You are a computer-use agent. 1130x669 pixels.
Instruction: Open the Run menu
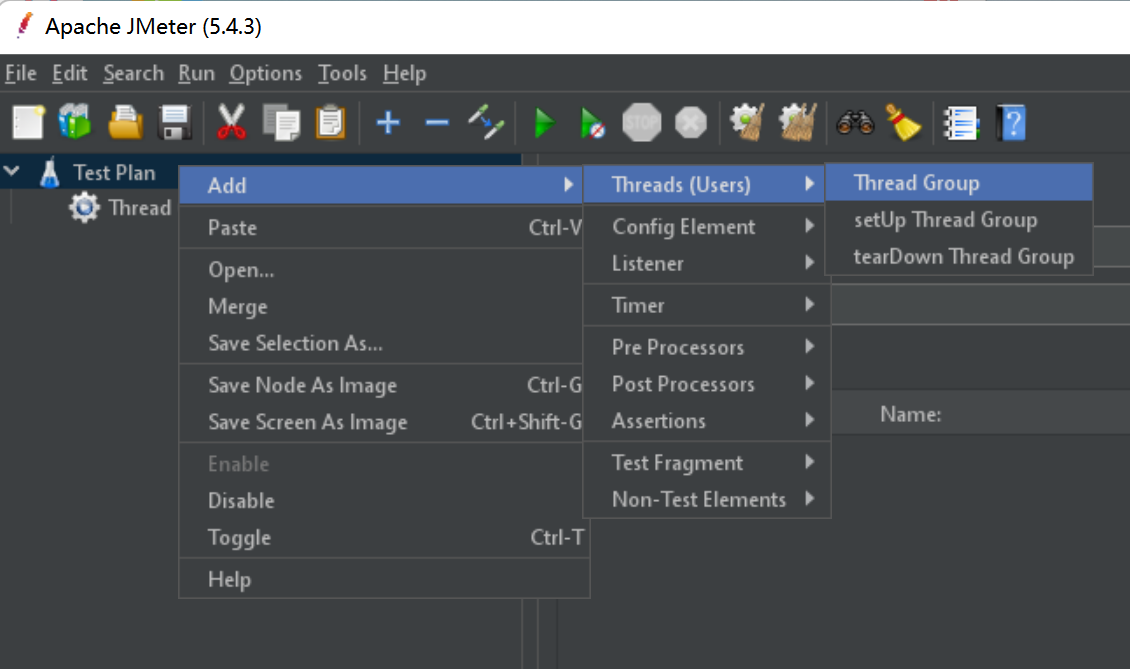point(196,74)
